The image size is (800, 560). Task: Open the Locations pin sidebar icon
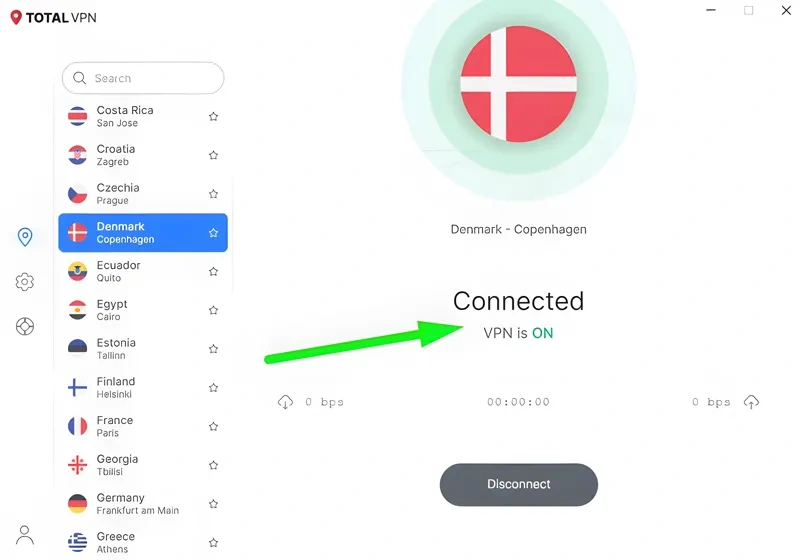click(x=24, y=237)
